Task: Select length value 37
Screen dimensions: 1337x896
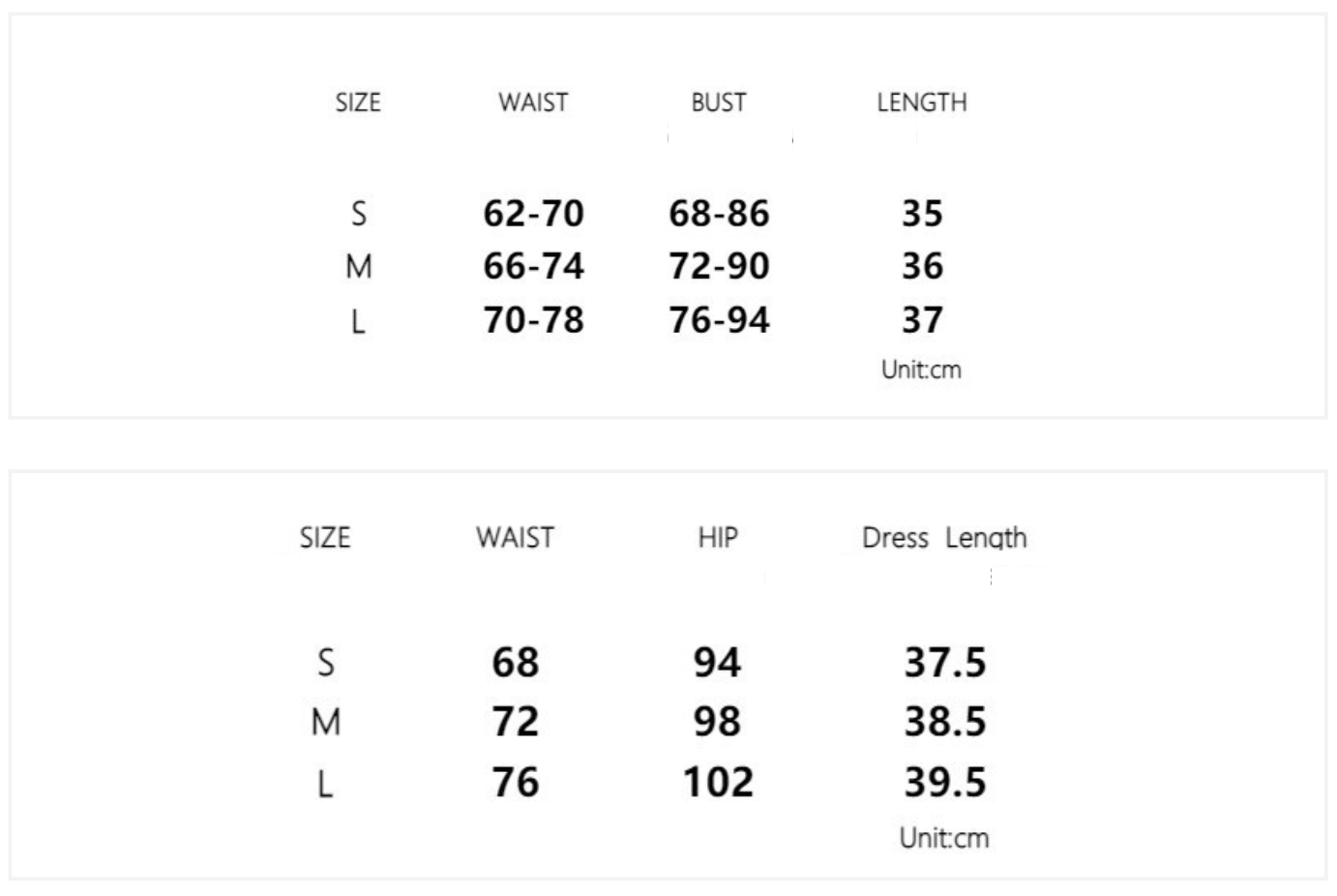Action: click(x=922, y=320)
